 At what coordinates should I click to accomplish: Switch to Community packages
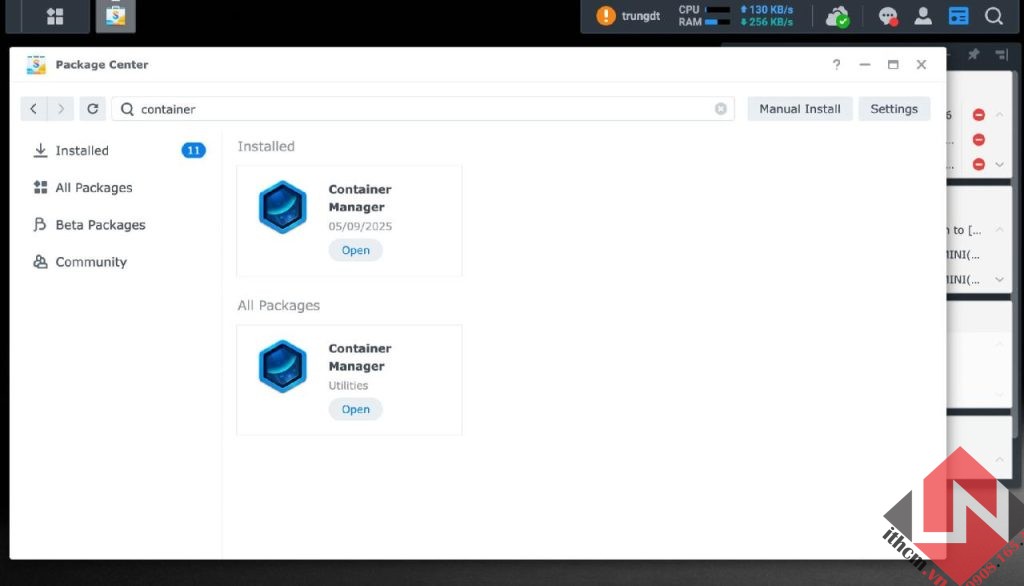coord(89,261)
